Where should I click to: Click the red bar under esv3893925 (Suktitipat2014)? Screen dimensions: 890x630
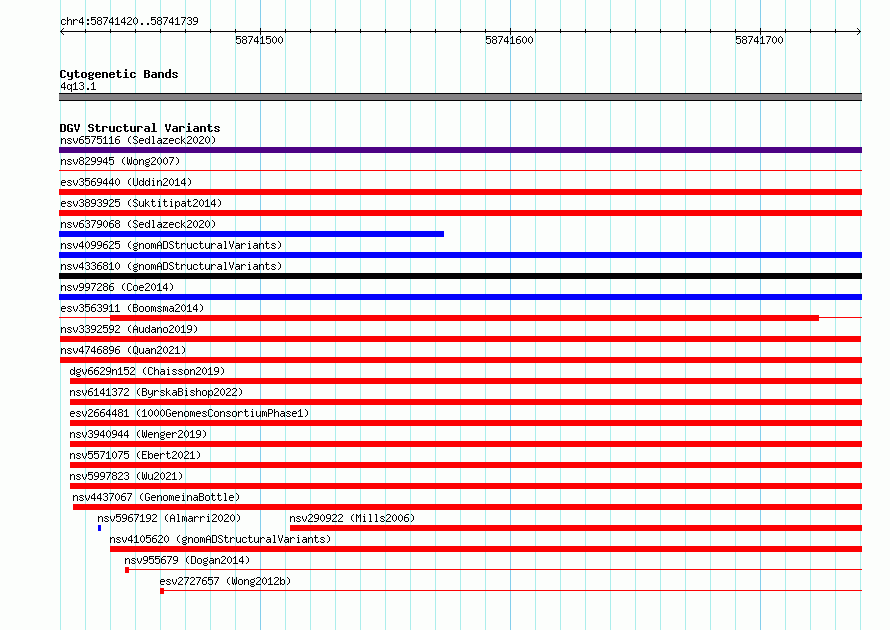point(460,213)
